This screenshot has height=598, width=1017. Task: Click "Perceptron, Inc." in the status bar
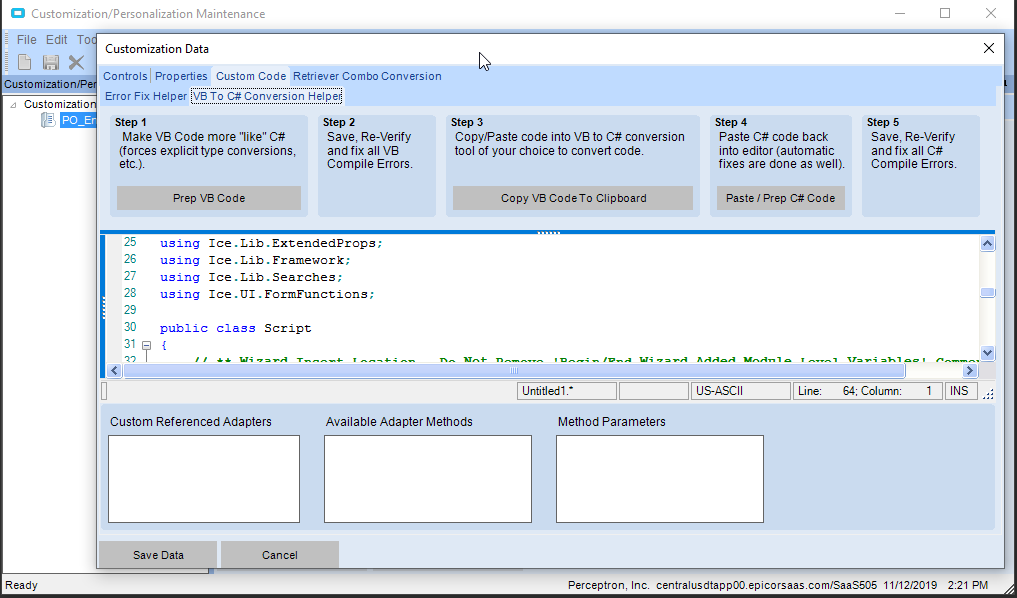tap(608, 585)
